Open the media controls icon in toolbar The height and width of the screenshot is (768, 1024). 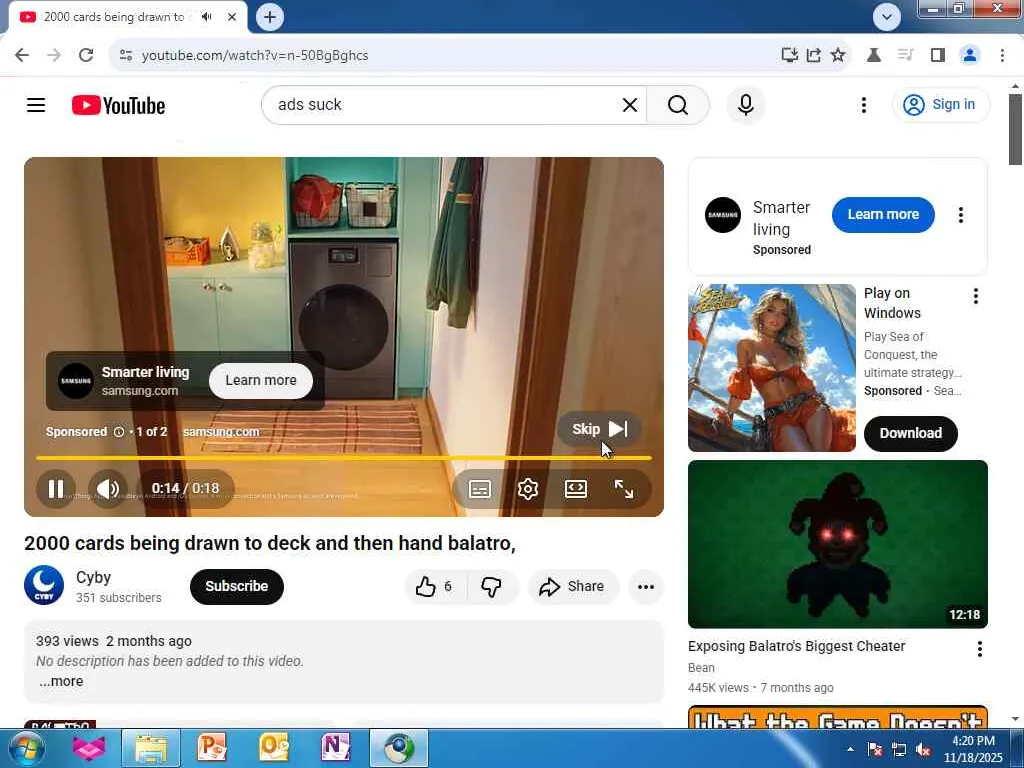[x=905, y=55]
